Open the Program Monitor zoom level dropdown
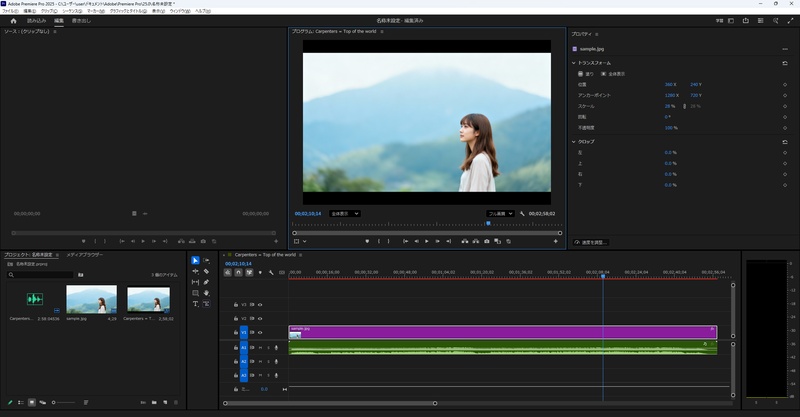Viewport: 800px width, 417px height. pyautogui.click(x=344, y=213)
